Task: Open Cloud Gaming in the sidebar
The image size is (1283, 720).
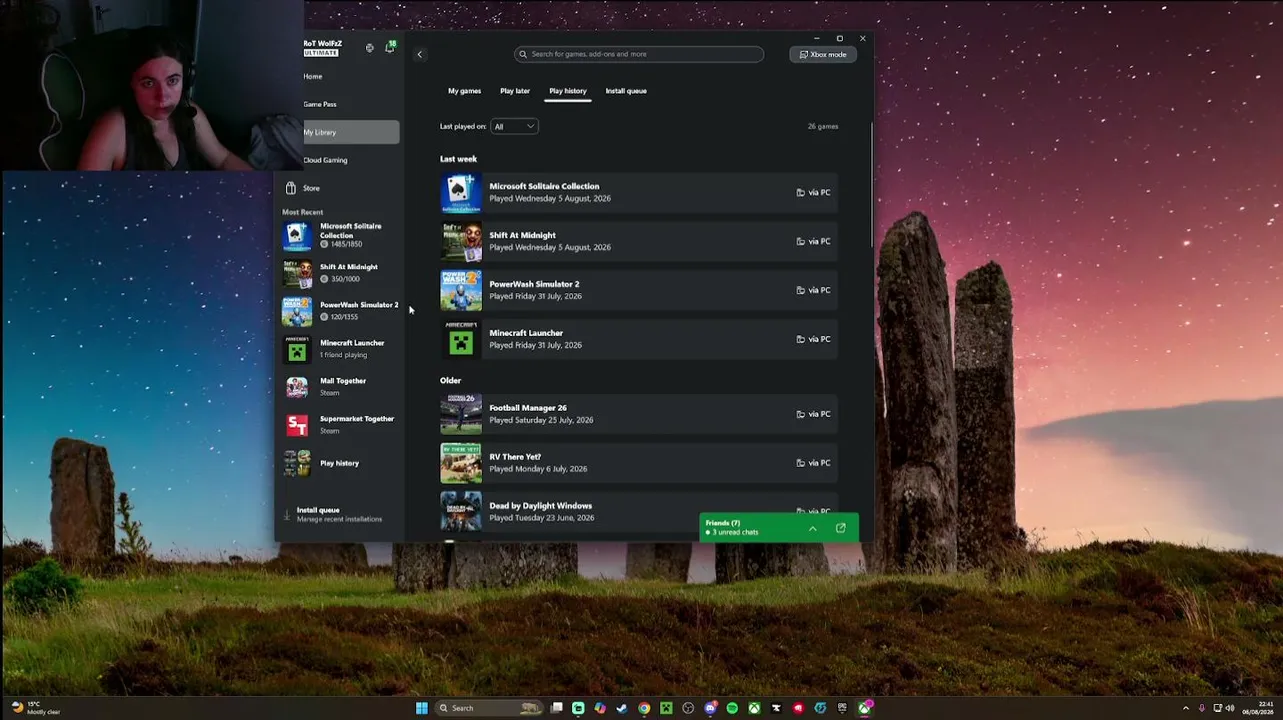Action: (325, 160)
